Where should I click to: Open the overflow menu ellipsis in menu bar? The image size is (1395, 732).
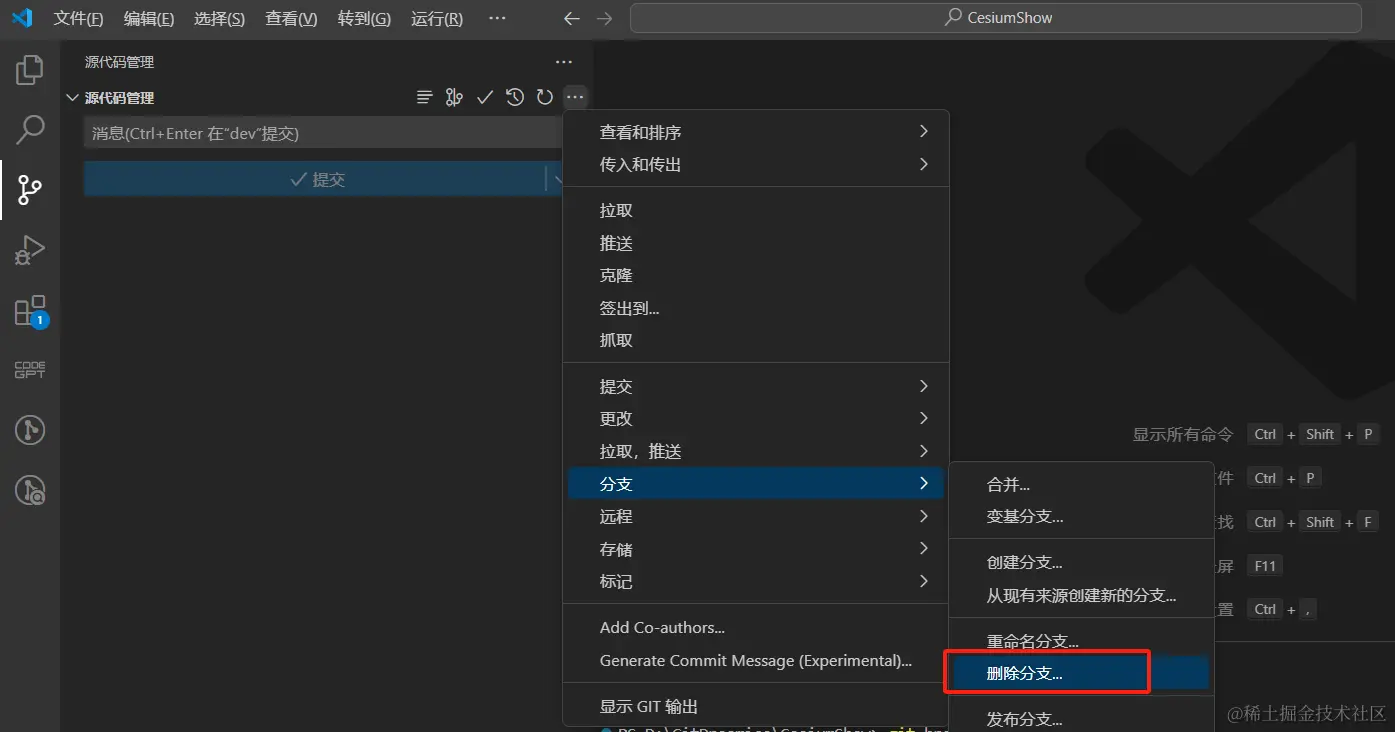tap(497, 18)
